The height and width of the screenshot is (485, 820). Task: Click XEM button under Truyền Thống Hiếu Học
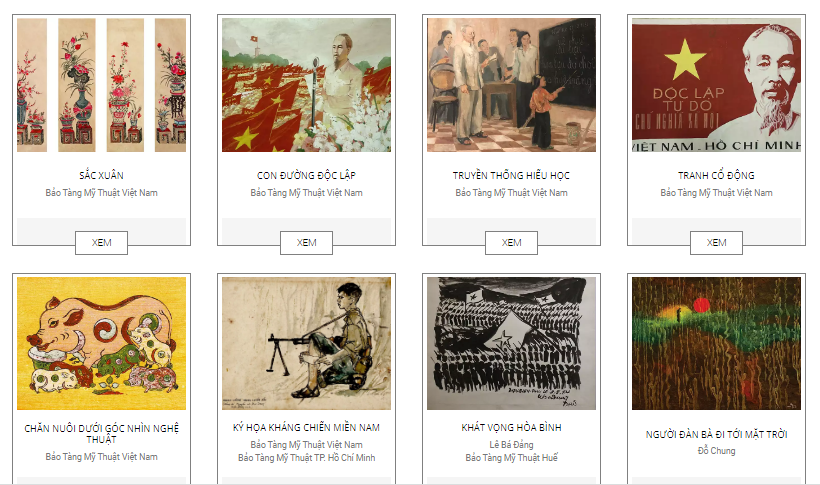click(511, 243)
